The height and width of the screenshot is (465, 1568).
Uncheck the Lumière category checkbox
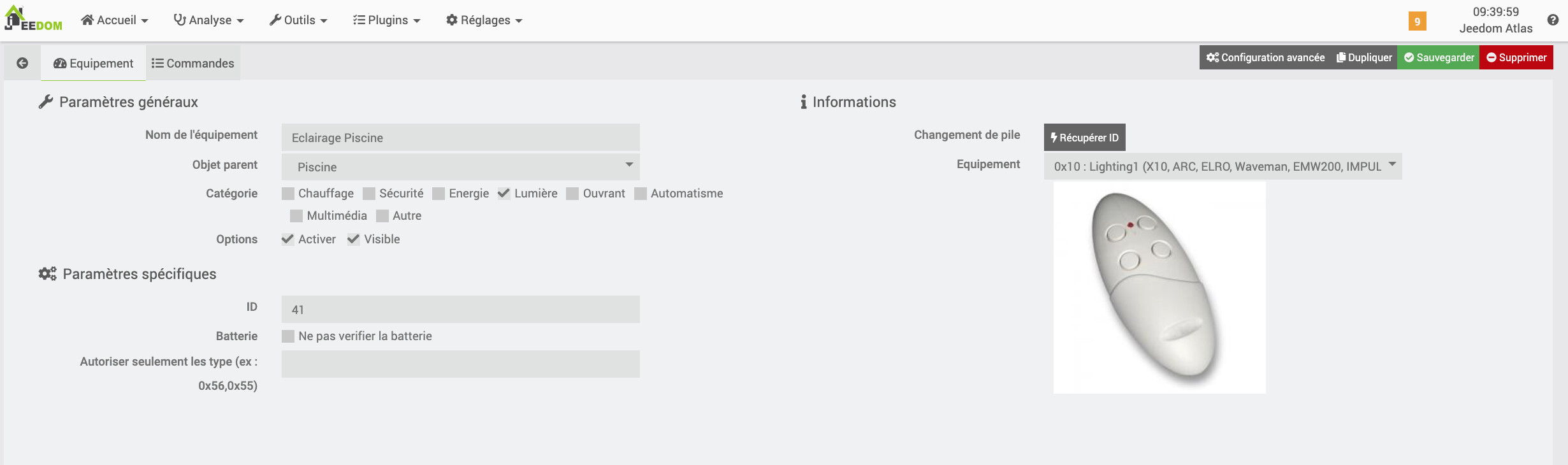coord(504,194)
